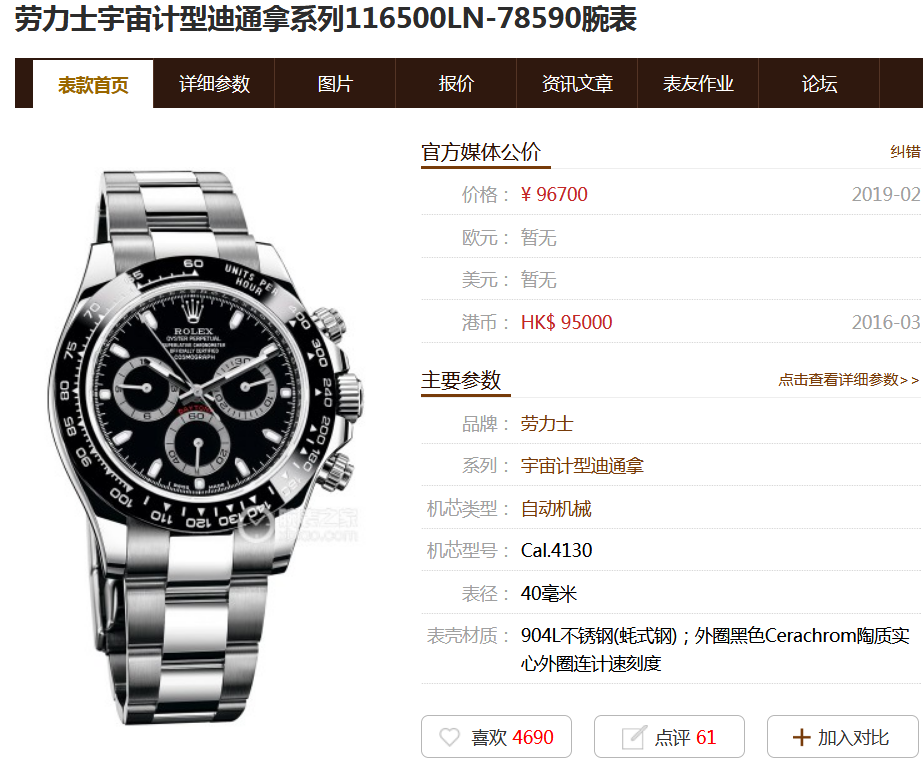Select the 表友作业 tab
Screen dimensions: 923x777
698,84
